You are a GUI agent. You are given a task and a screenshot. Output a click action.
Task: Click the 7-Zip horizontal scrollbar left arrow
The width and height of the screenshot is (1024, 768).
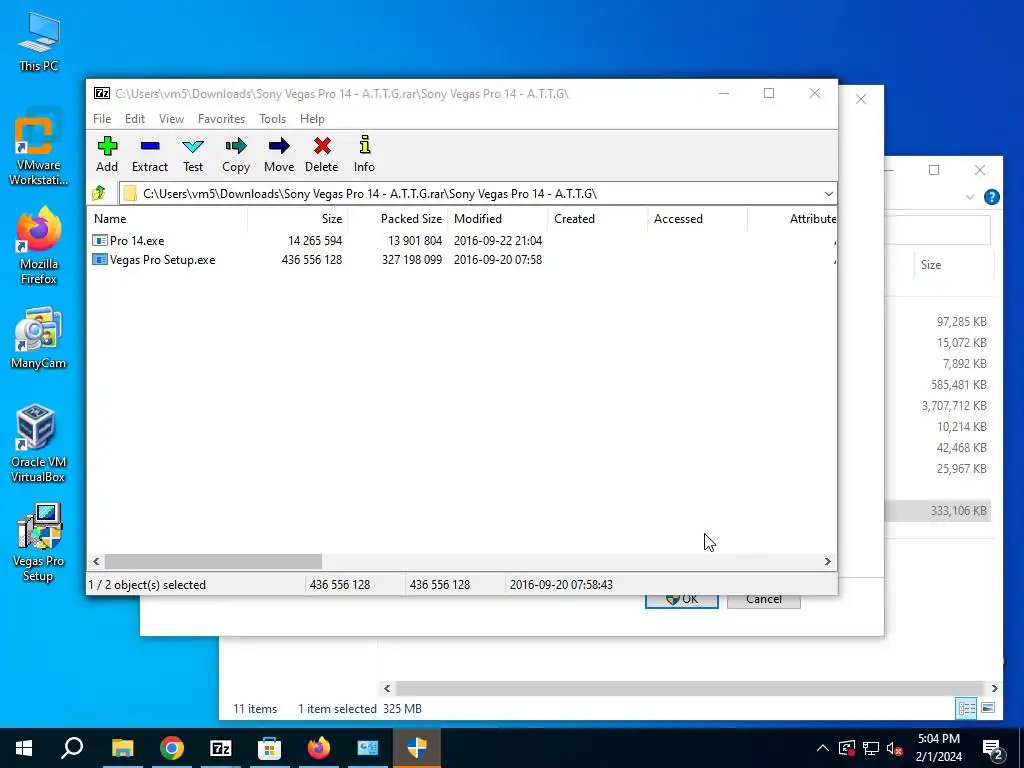(x=96, y=562)
